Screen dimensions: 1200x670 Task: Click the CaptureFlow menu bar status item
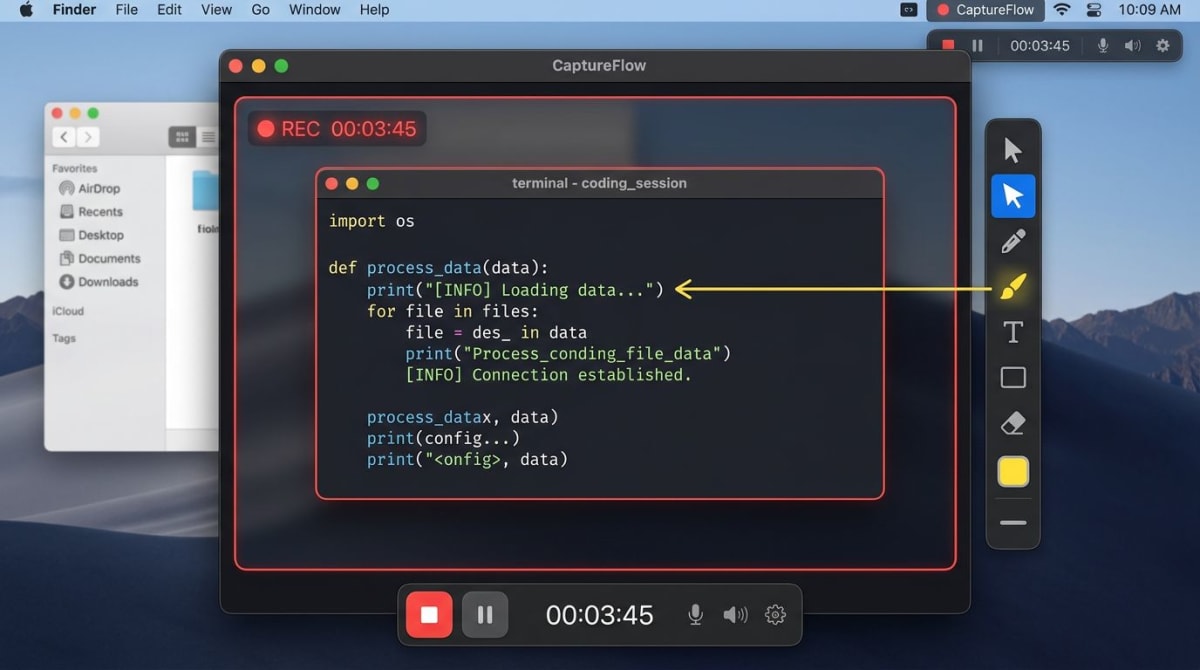point(985,10)
